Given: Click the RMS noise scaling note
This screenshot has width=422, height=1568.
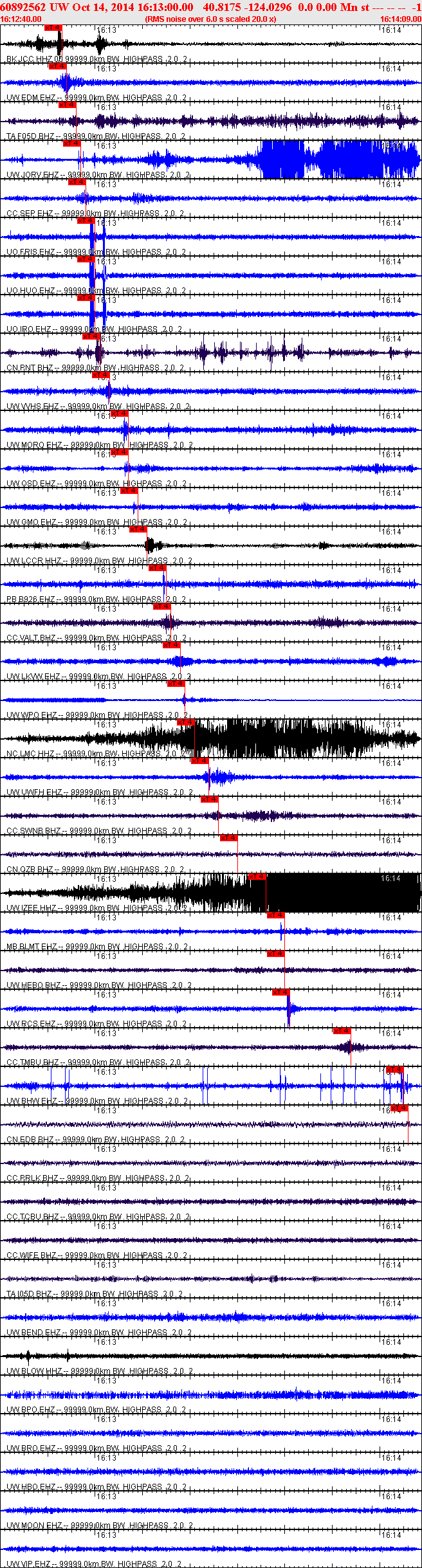Looking at the screenshot, I should click(211, 19).
